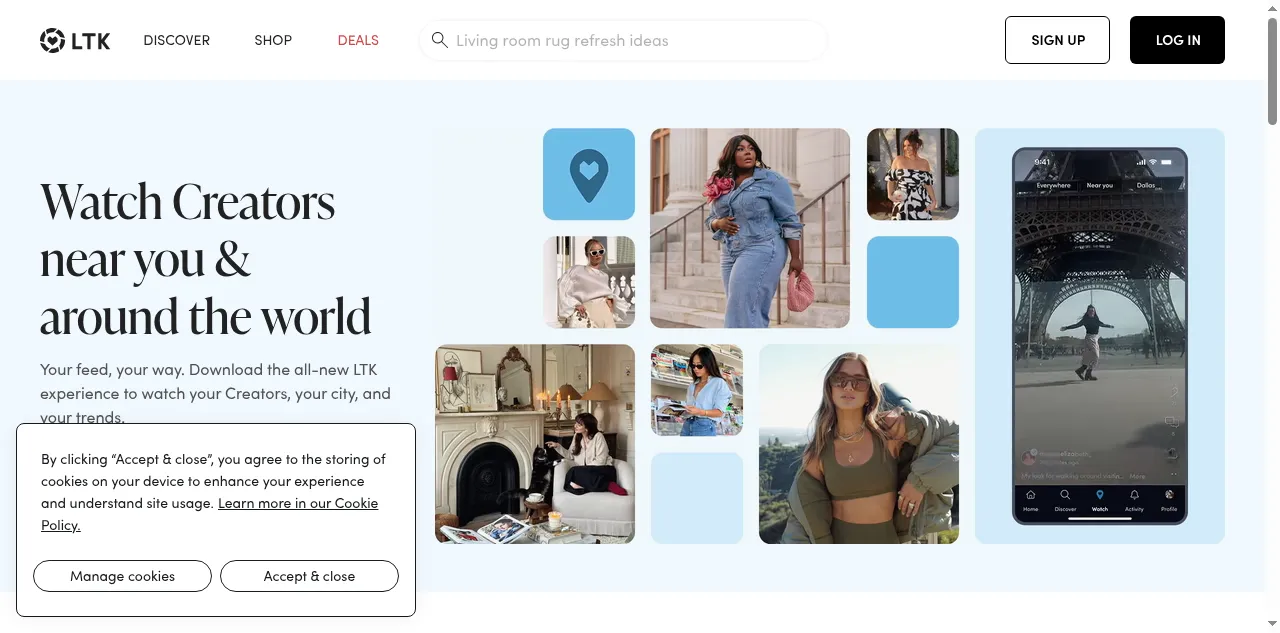Screen dimensions: 1280x633
Task: Click the Sign Up button
Action: 1057,40
